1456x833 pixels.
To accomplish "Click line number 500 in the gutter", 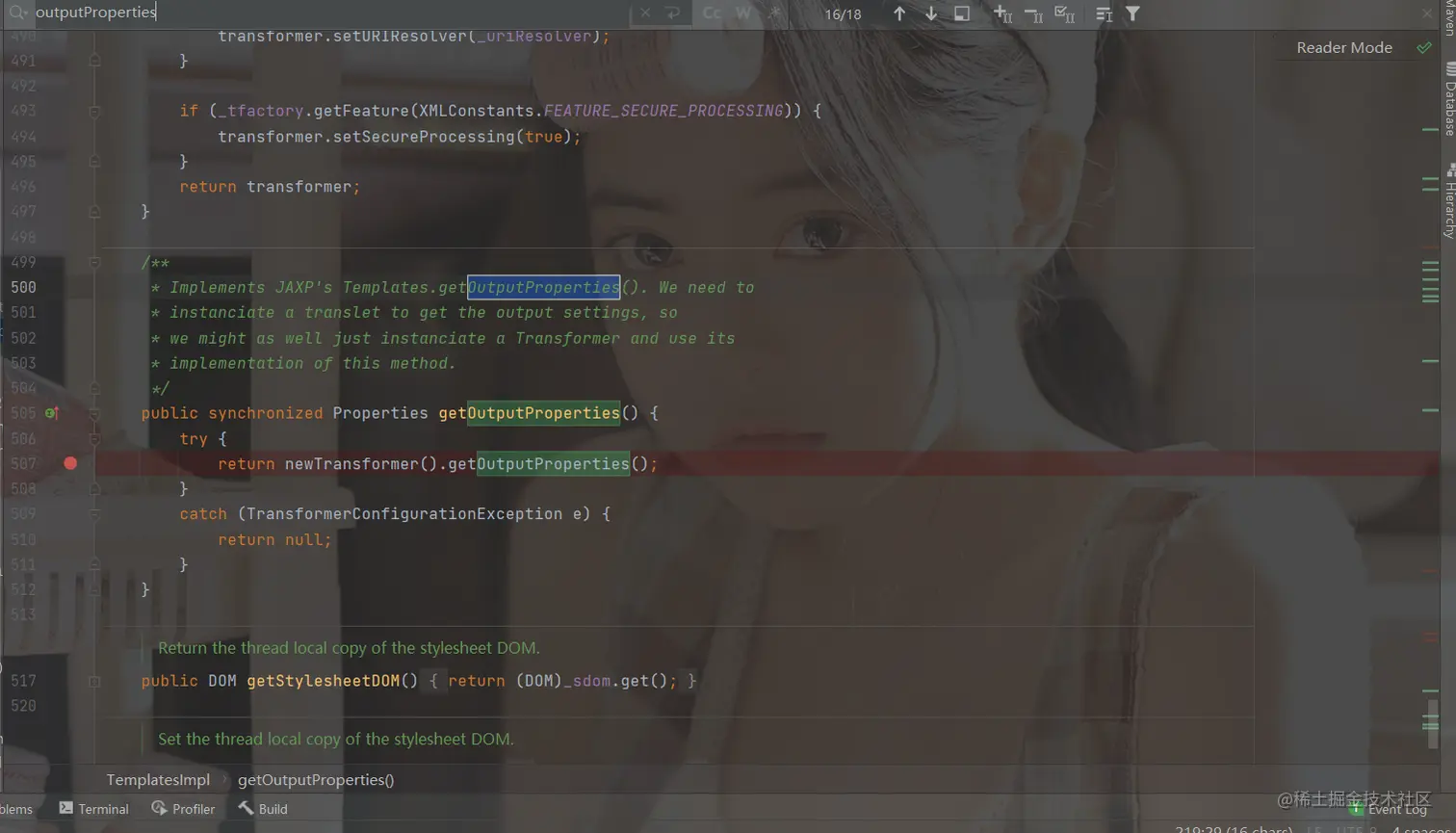I will pyautogui.click(x=23, y=287).
